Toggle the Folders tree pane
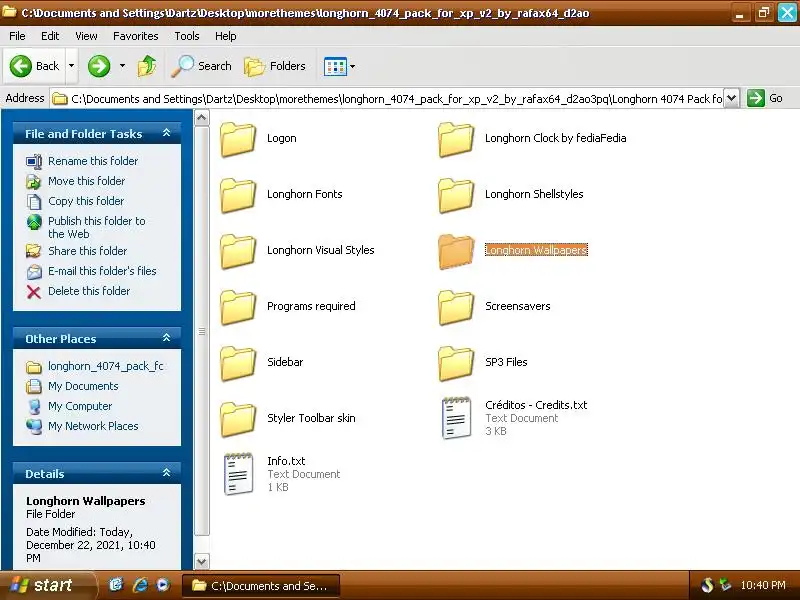 [275, 66]
